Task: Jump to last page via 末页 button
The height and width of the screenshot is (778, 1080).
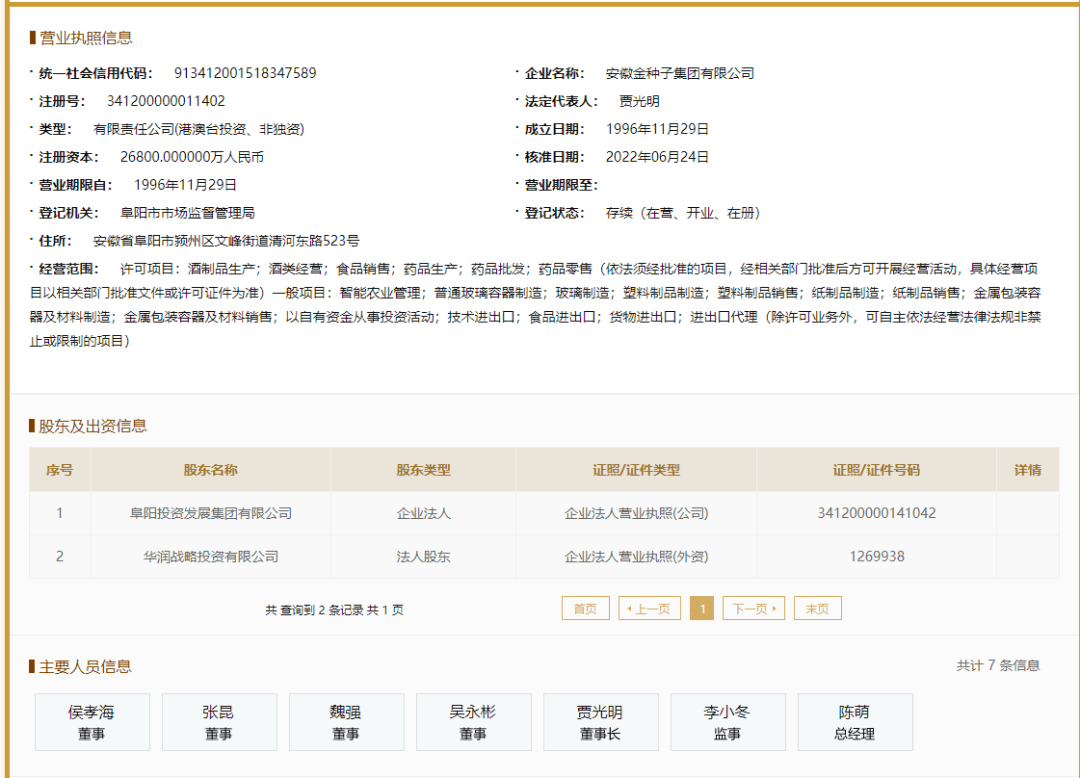Action: click(818, 609)
